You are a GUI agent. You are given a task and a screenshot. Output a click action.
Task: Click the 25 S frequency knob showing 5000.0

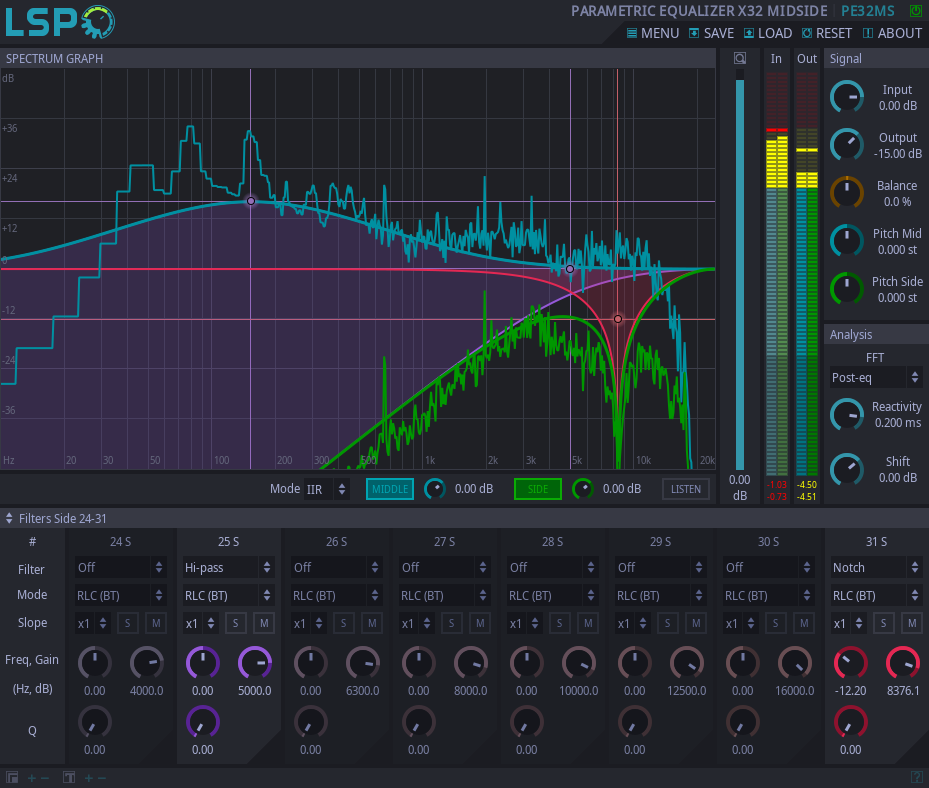255,663
